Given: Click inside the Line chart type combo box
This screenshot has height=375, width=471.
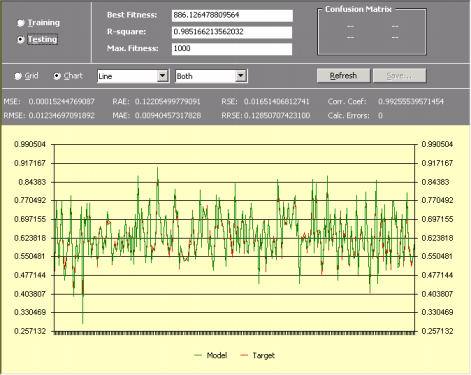Looking at the screenshot, I should pos(133,76).
